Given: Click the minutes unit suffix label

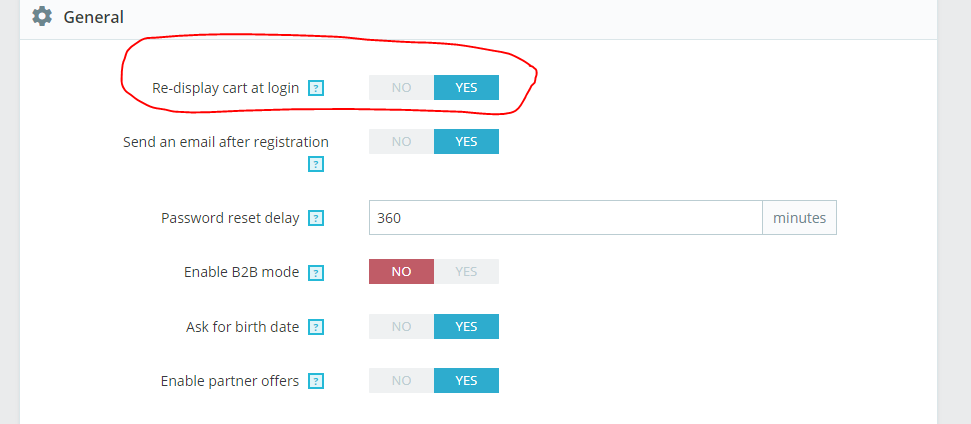Looking at the screenshot, I should click(x=799, y=218).
